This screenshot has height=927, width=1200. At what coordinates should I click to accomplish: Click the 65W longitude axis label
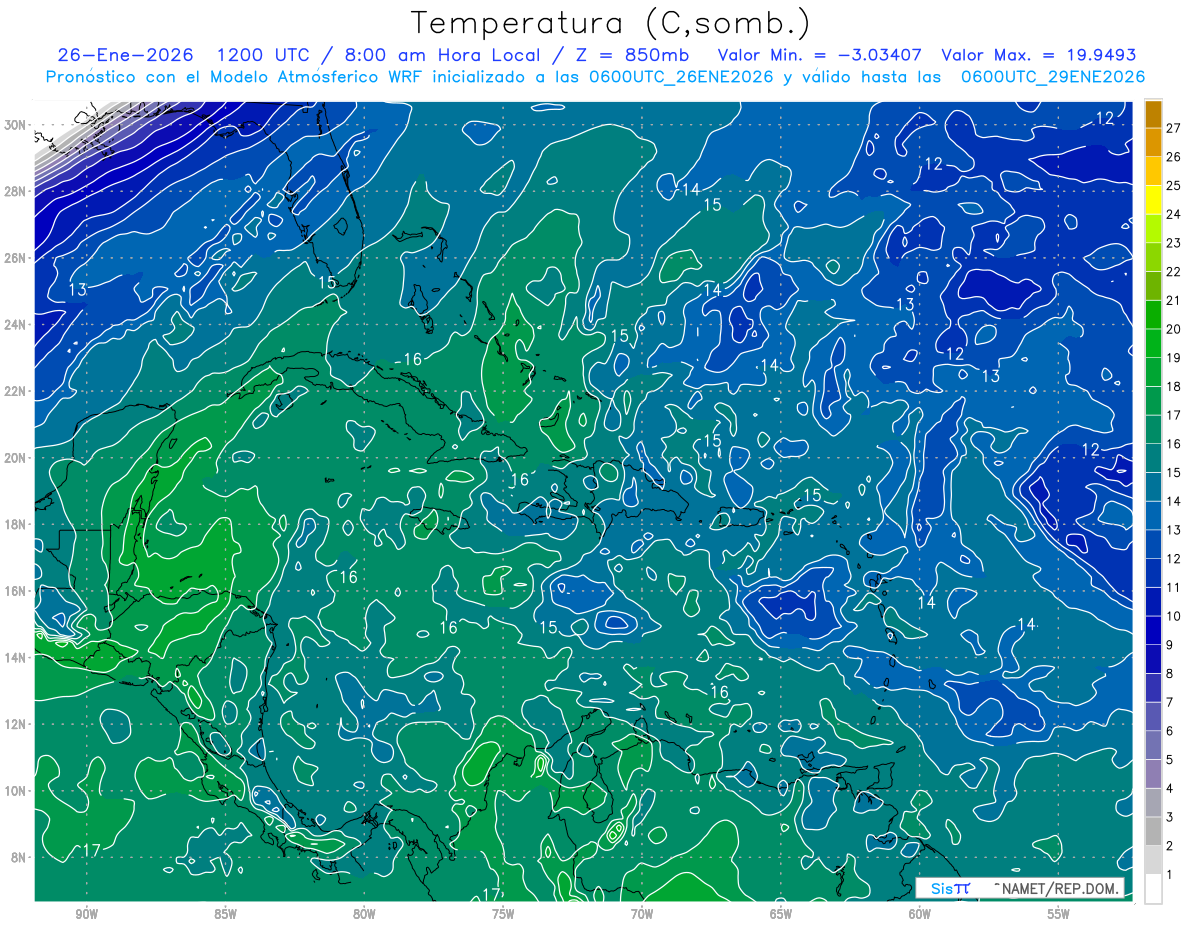coord(781,914)
